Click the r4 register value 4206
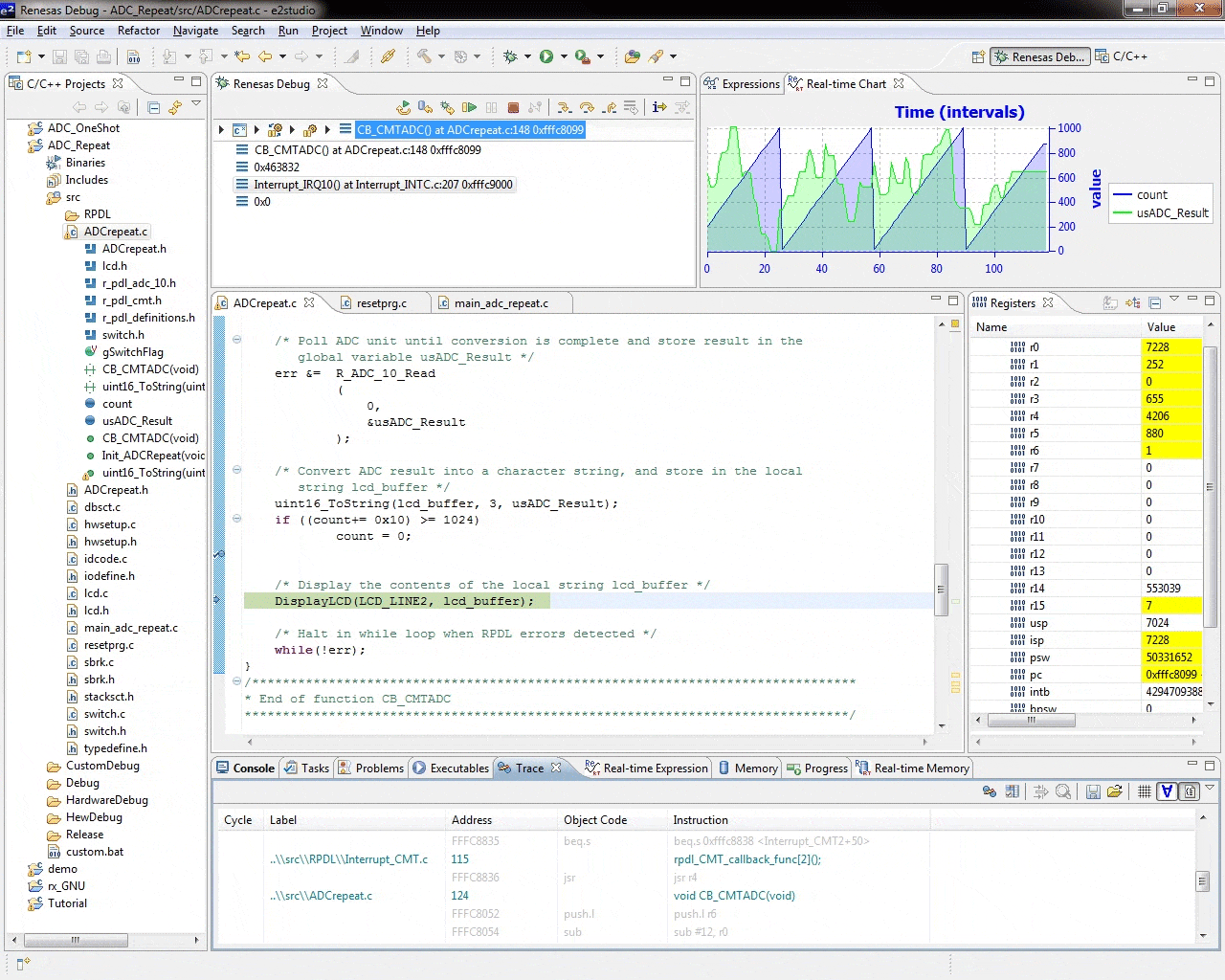Image resolution: width=1225 pixels, height=980 pixels. 1171,416
